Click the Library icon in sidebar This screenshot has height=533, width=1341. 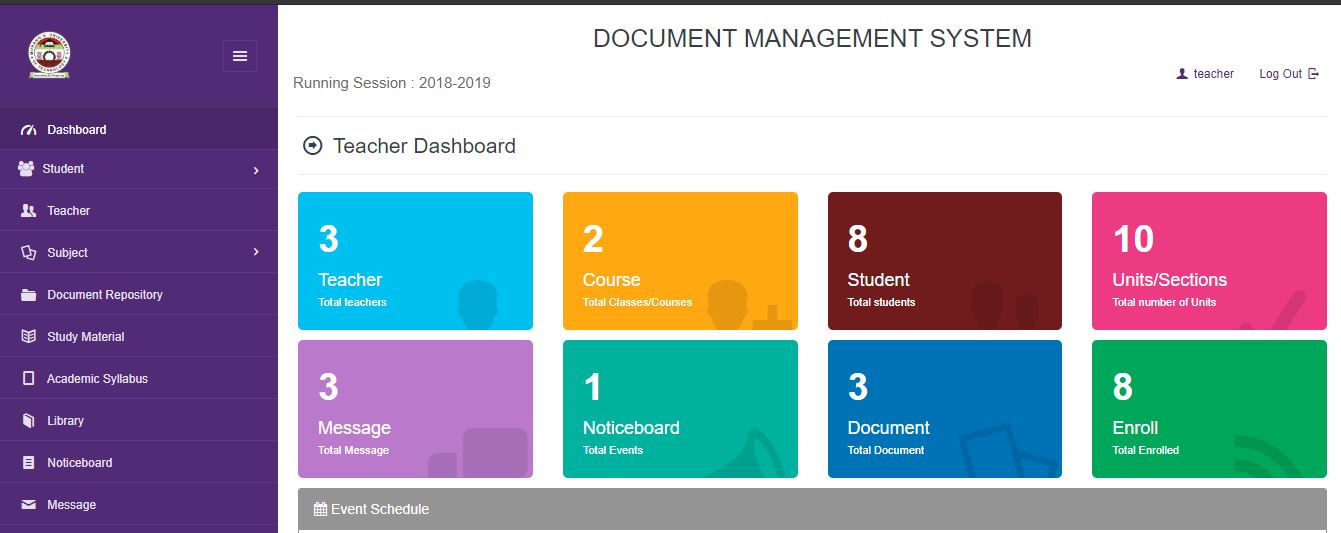[28, 421]
